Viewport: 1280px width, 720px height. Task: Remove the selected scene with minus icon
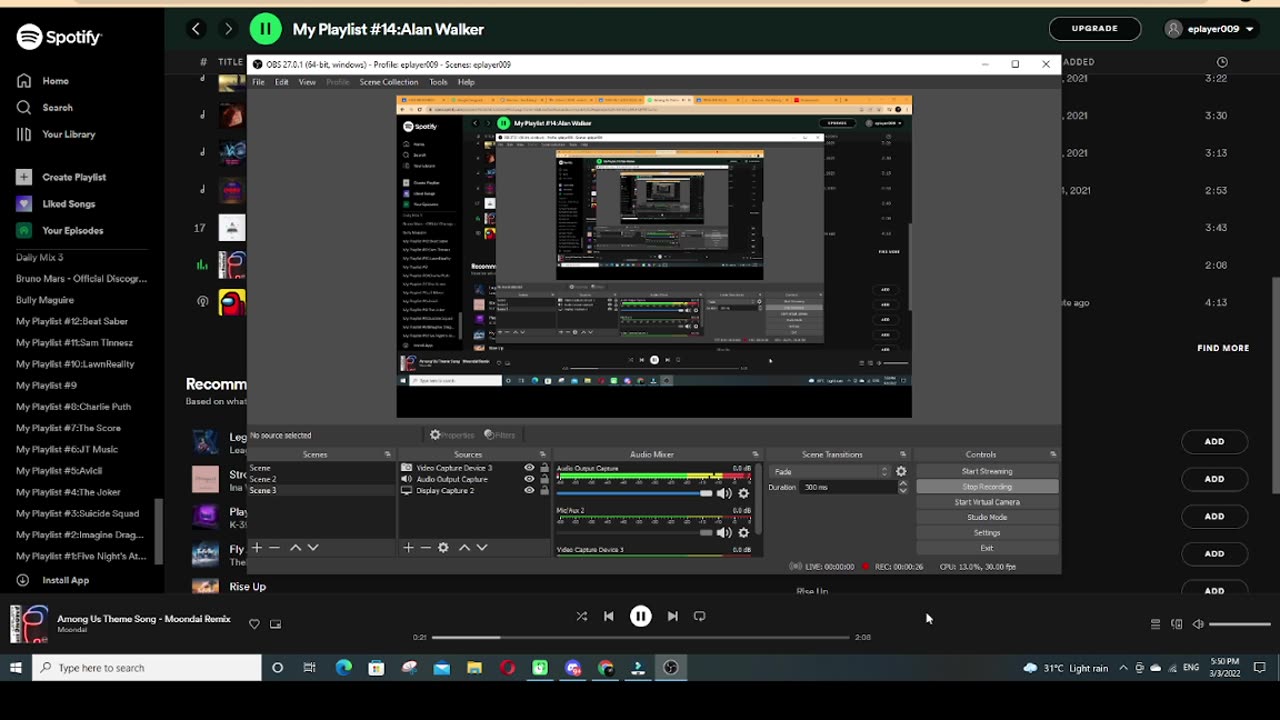(x=274, y=548)
